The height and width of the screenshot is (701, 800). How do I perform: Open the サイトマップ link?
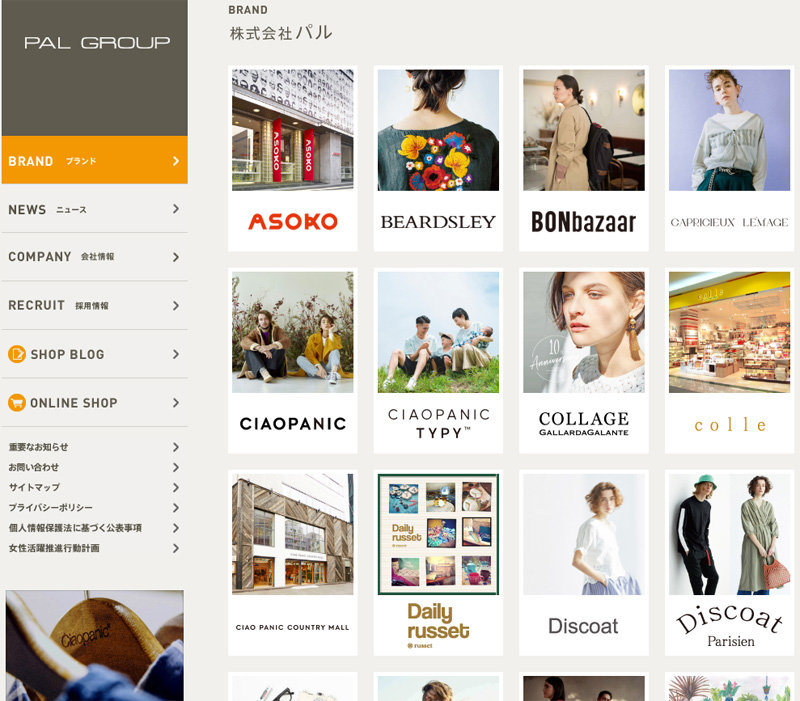pyautogui.click(x=34, y=487)
